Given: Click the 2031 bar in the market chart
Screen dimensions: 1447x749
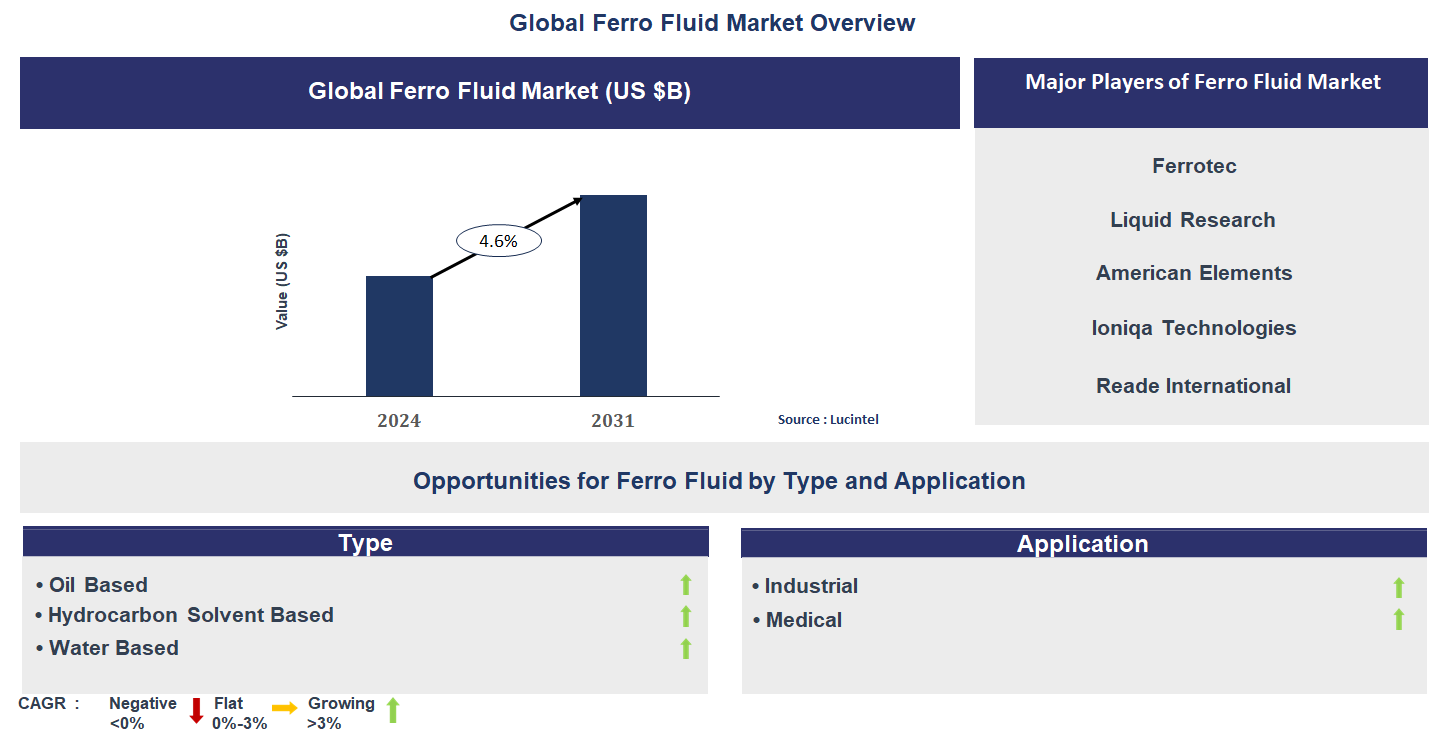Looking at the screenshot, I should click(x=613, y=295).
